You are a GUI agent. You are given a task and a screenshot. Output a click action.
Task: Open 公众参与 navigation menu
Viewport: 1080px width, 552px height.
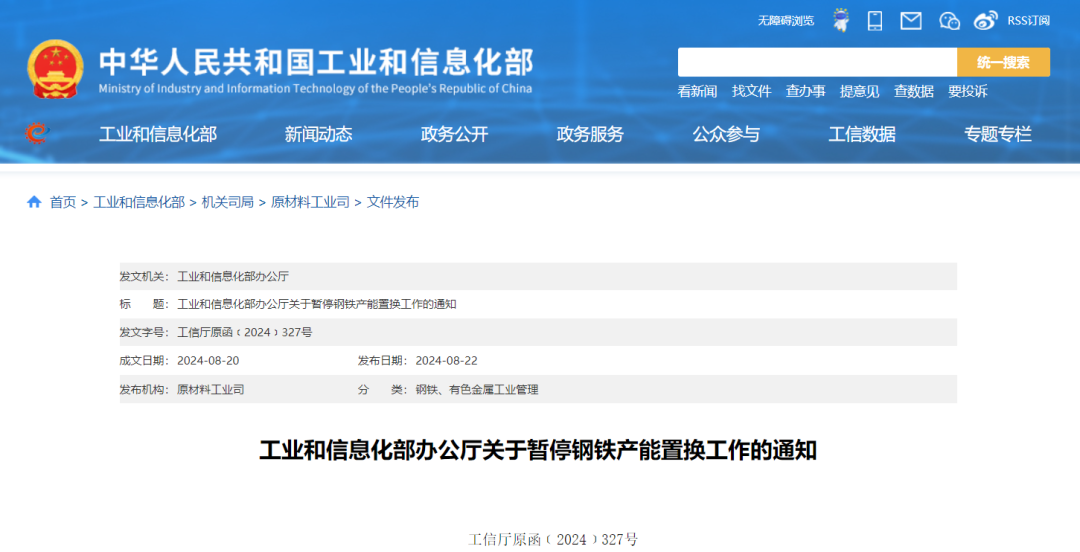coord(726,134)
